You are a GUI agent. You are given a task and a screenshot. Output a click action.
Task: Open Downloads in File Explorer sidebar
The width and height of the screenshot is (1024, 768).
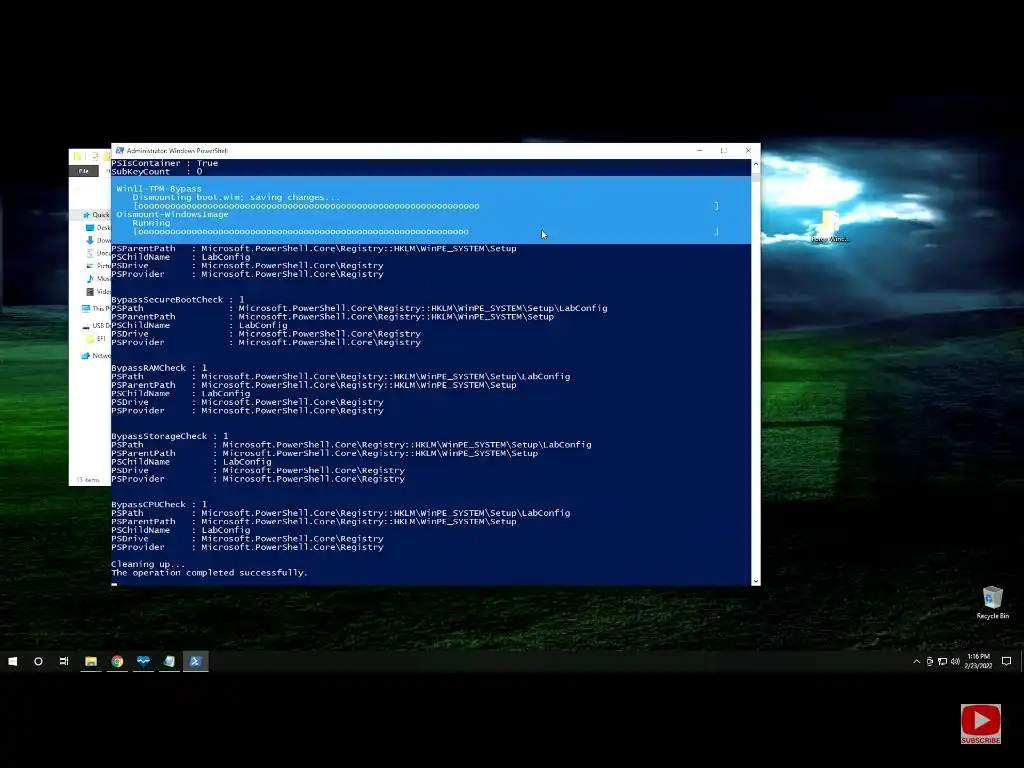[x=98, y=240]
